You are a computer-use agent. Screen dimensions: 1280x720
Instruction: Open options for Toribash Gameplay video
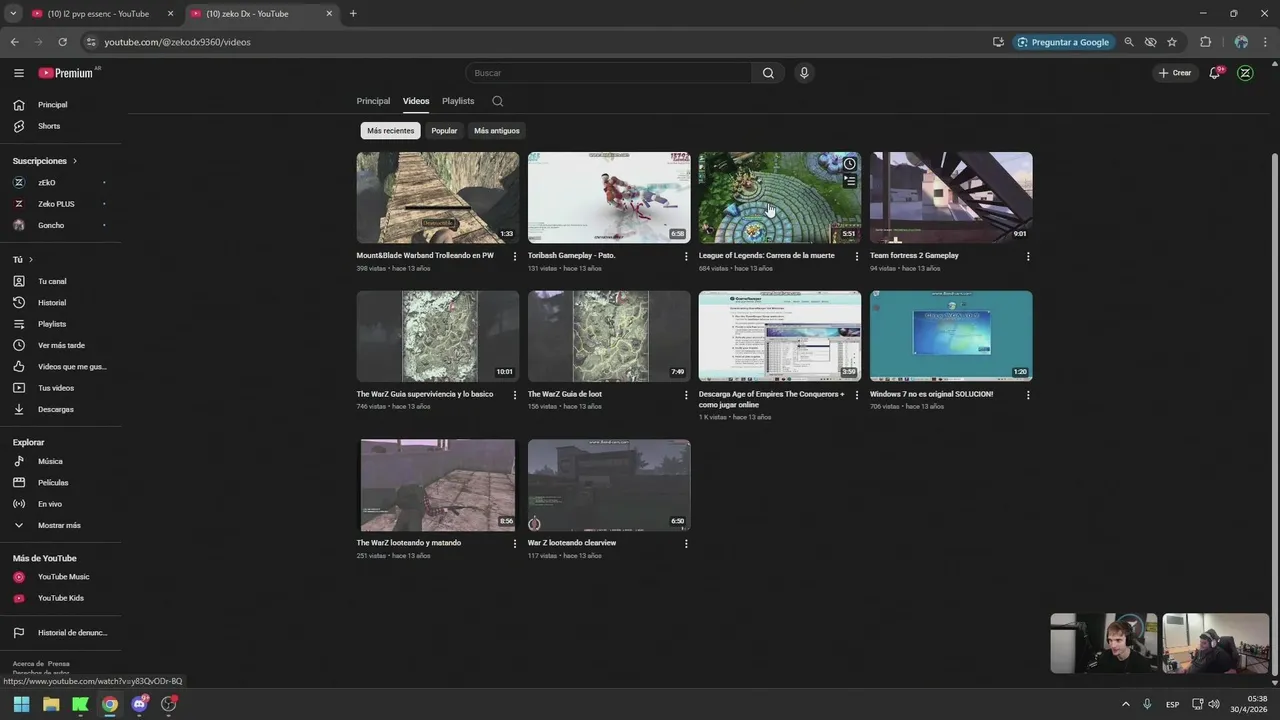686,256
